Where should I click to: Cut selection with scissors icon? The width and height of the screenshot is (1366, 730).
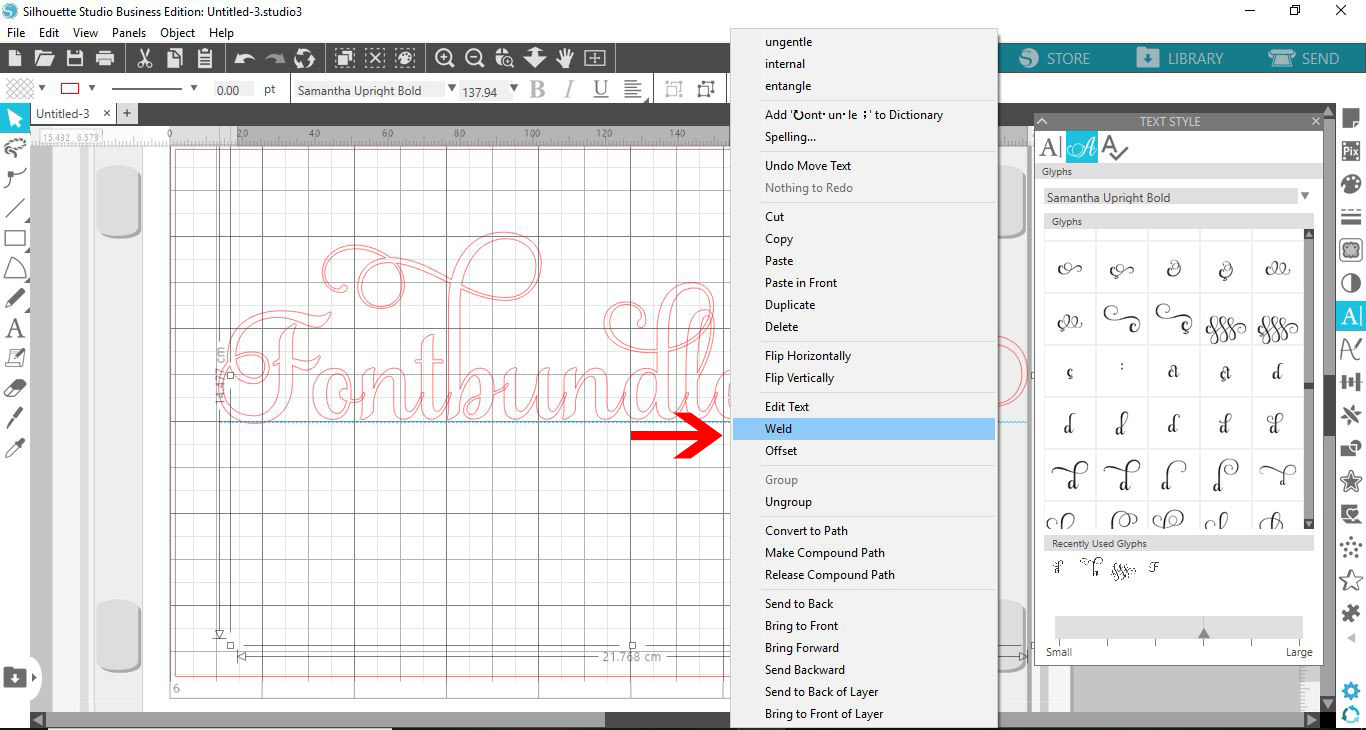(x=145, y=58)
